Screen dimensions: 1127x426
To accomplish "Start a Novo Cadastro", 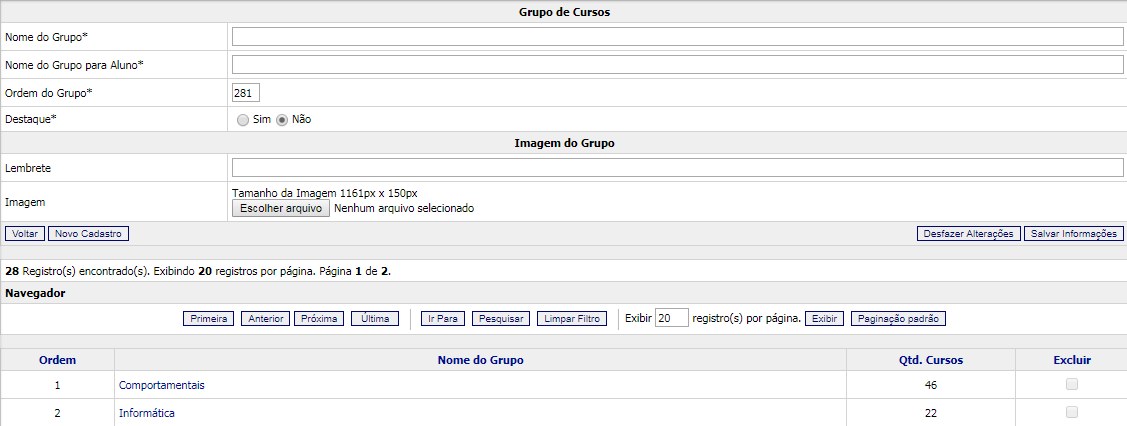I will tap(88, 234).
